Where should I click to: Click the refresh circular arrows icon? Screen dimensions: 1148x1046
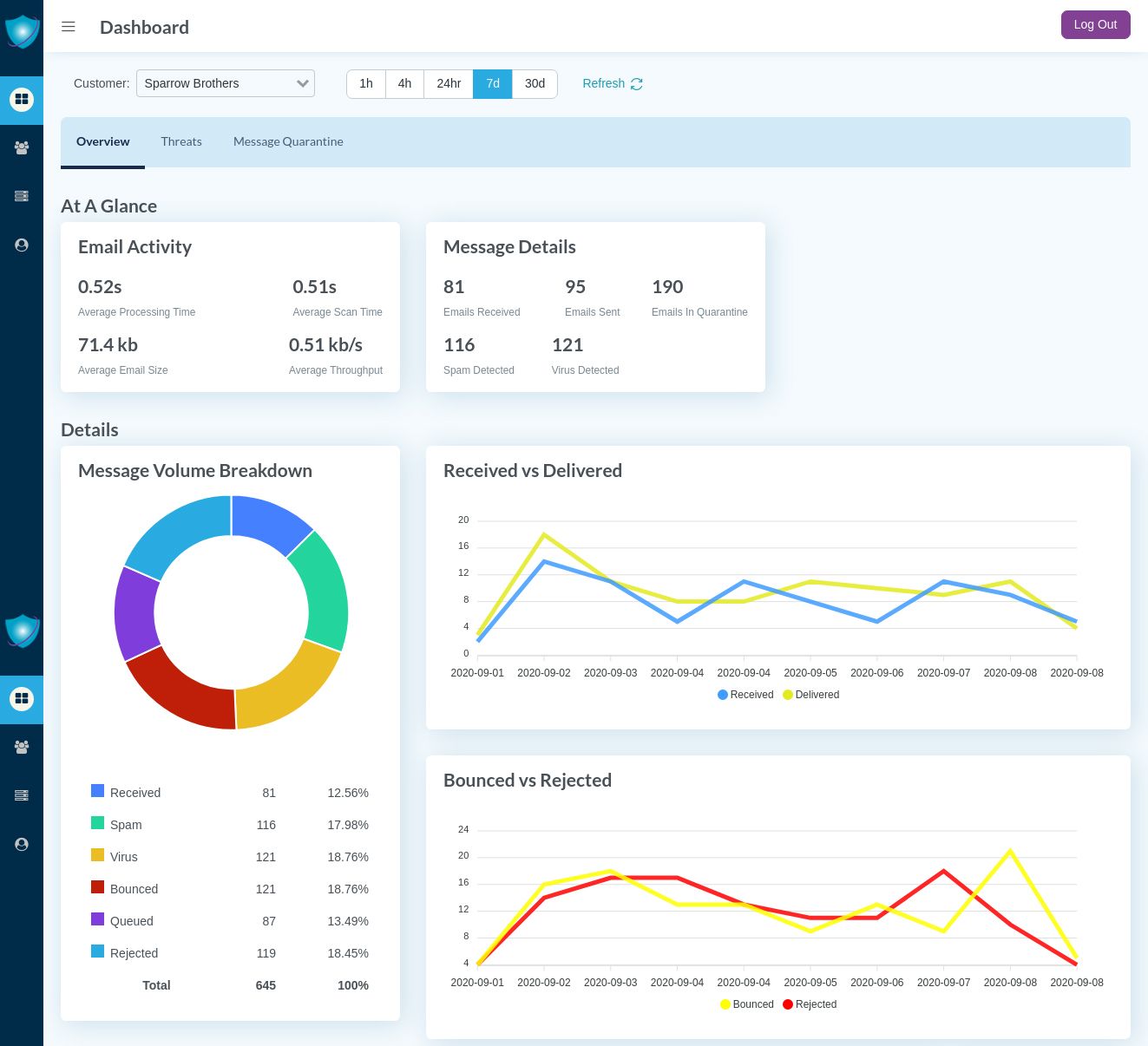[x=637, y=83]
